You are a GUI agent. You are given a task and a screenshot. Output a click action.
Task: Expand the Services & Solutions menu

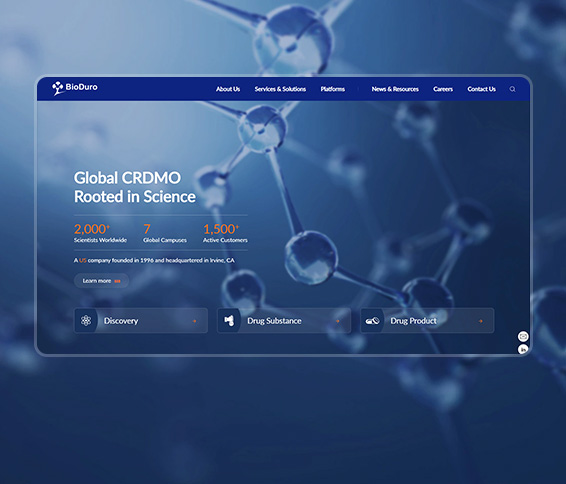pos(280,89)
